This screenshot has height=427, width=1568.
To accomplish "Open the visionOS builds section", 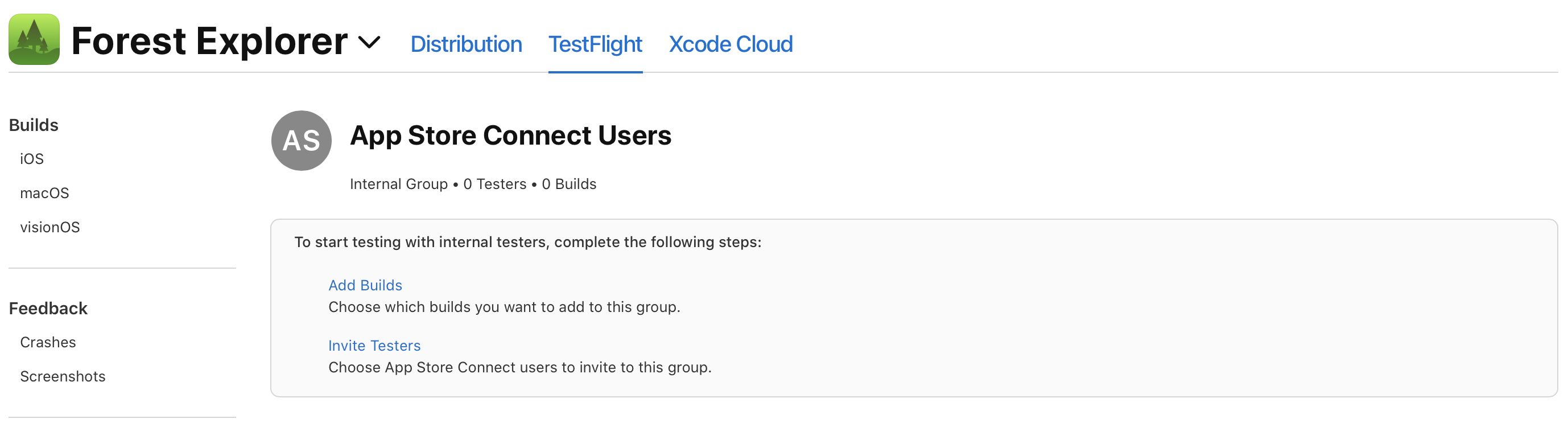I will click(x=50, y=227).
